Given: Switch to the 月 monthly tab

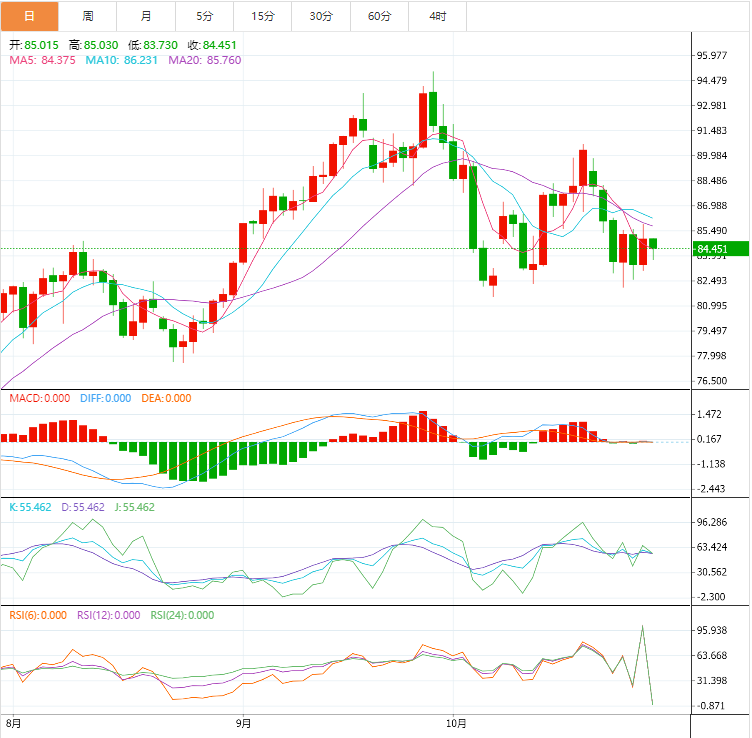Looking at the screenshot, I should coord(147,16).
